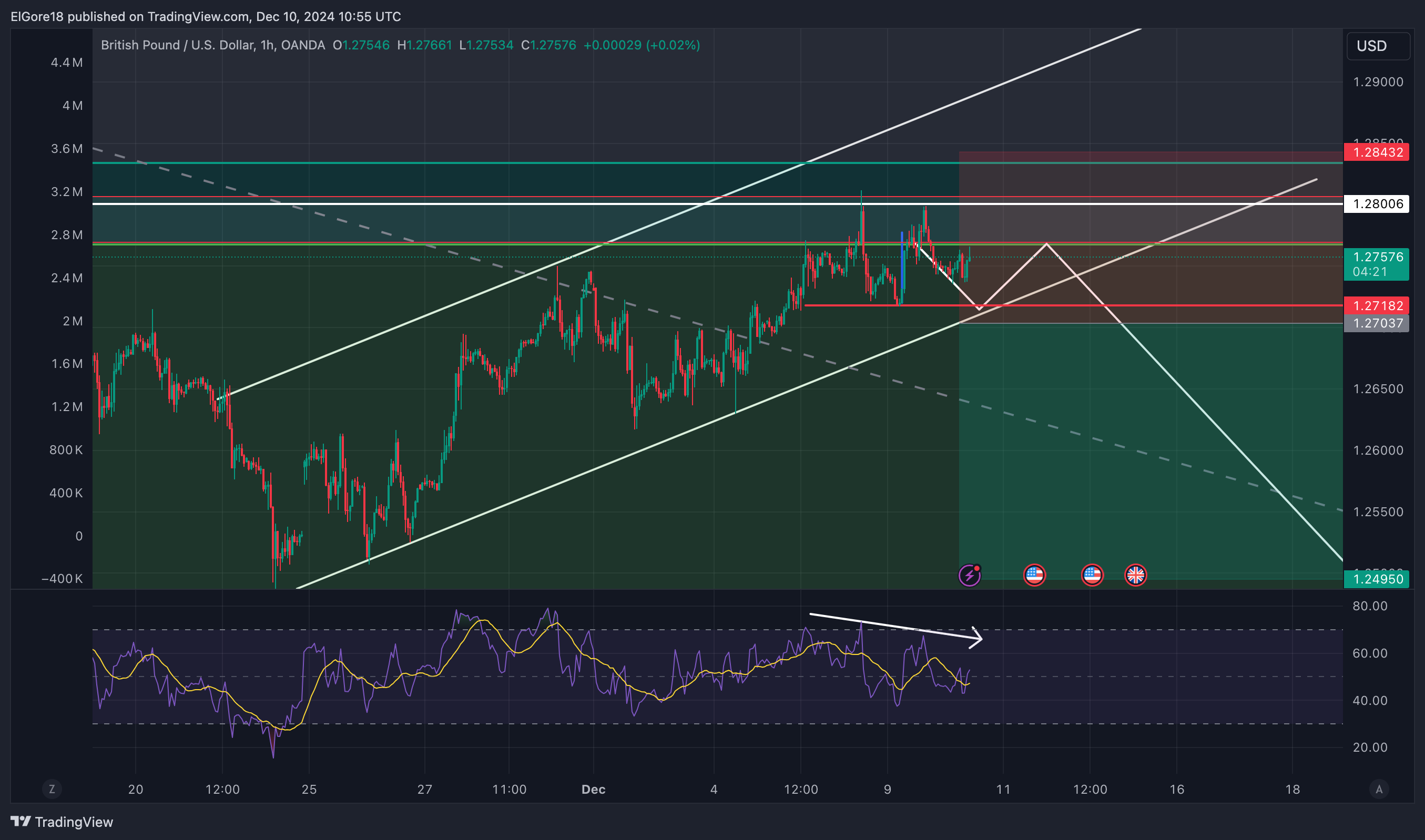Select the 1.27037 gray price label
1425x840 pixels.
pyautogui.click(x=1376, y=323)
